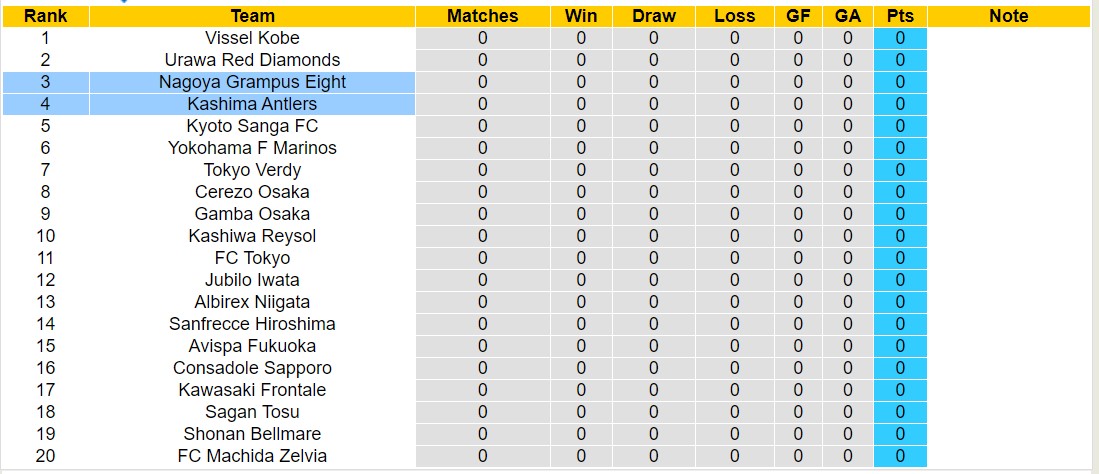
Task: Click the Kawasaki Frontale team name
Action: 252,390
